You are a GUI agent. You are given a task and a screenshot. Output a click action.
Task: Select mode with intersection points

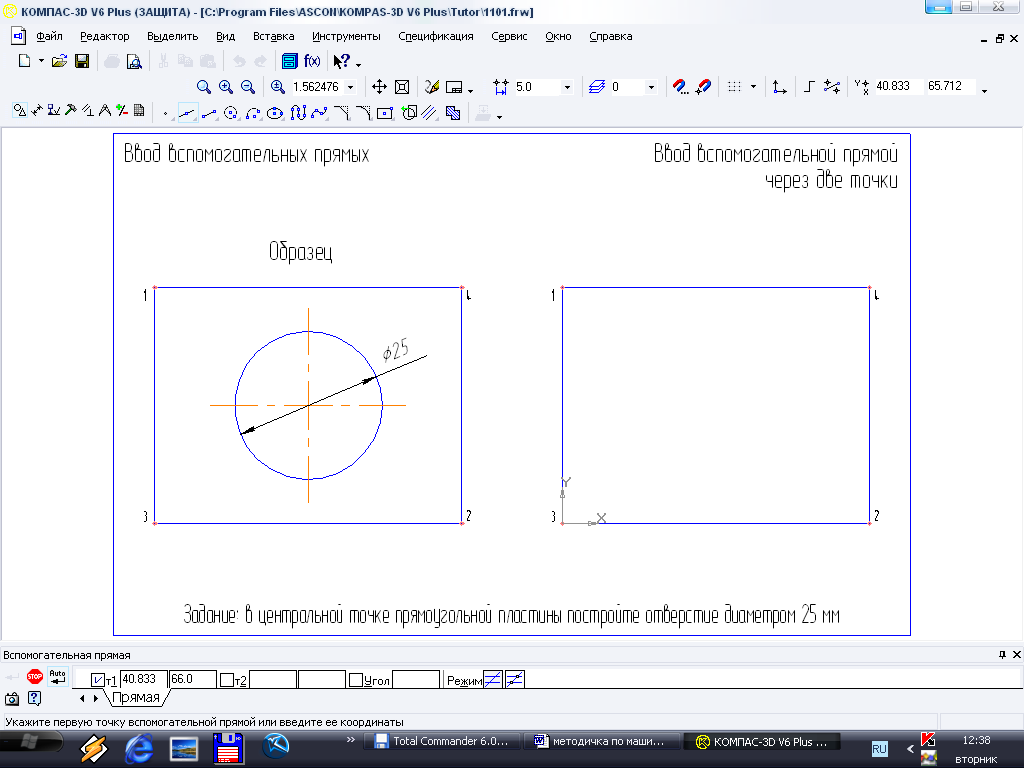[515, 679]
